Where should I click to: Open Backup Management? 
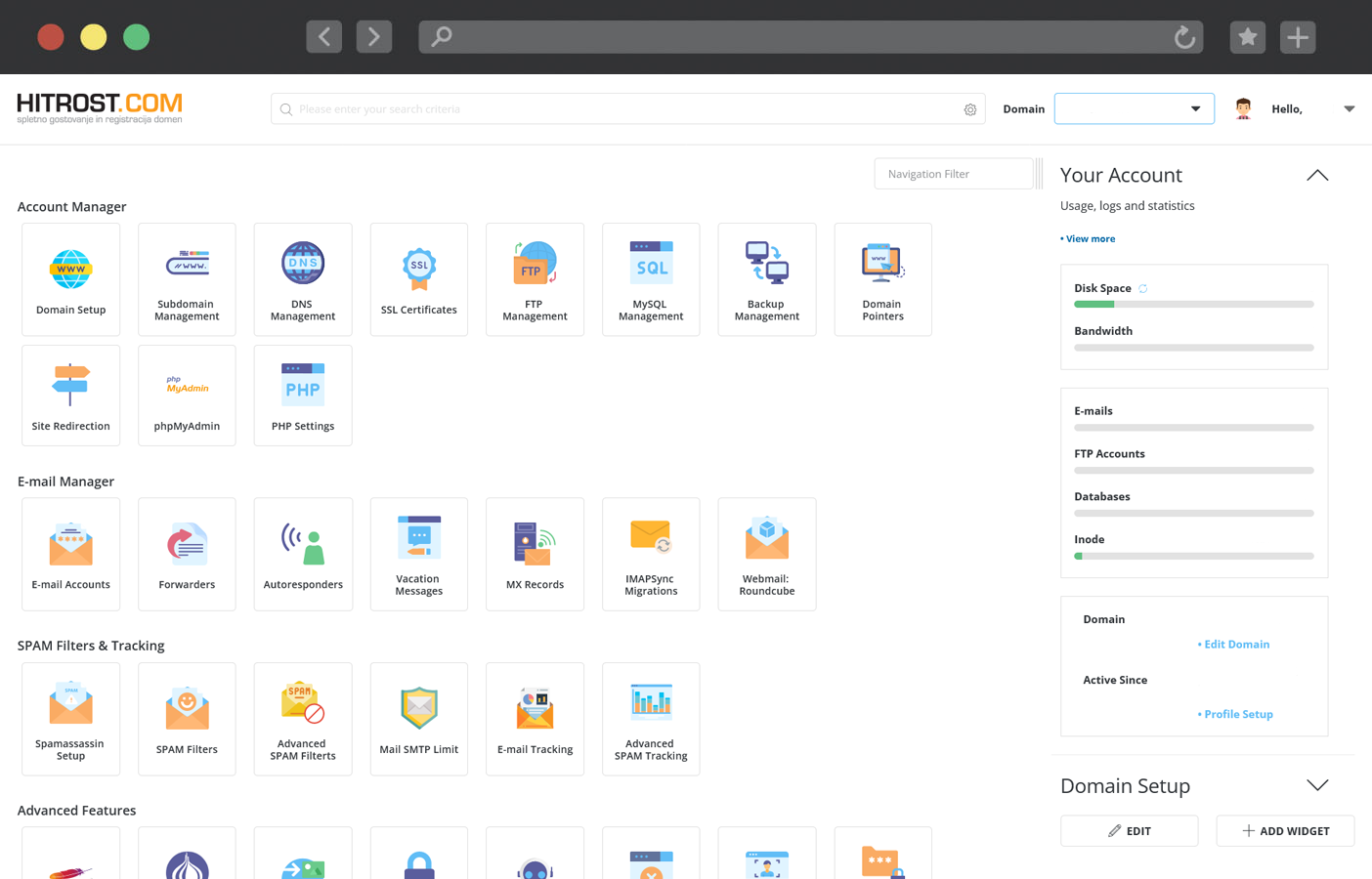(767, 279)
